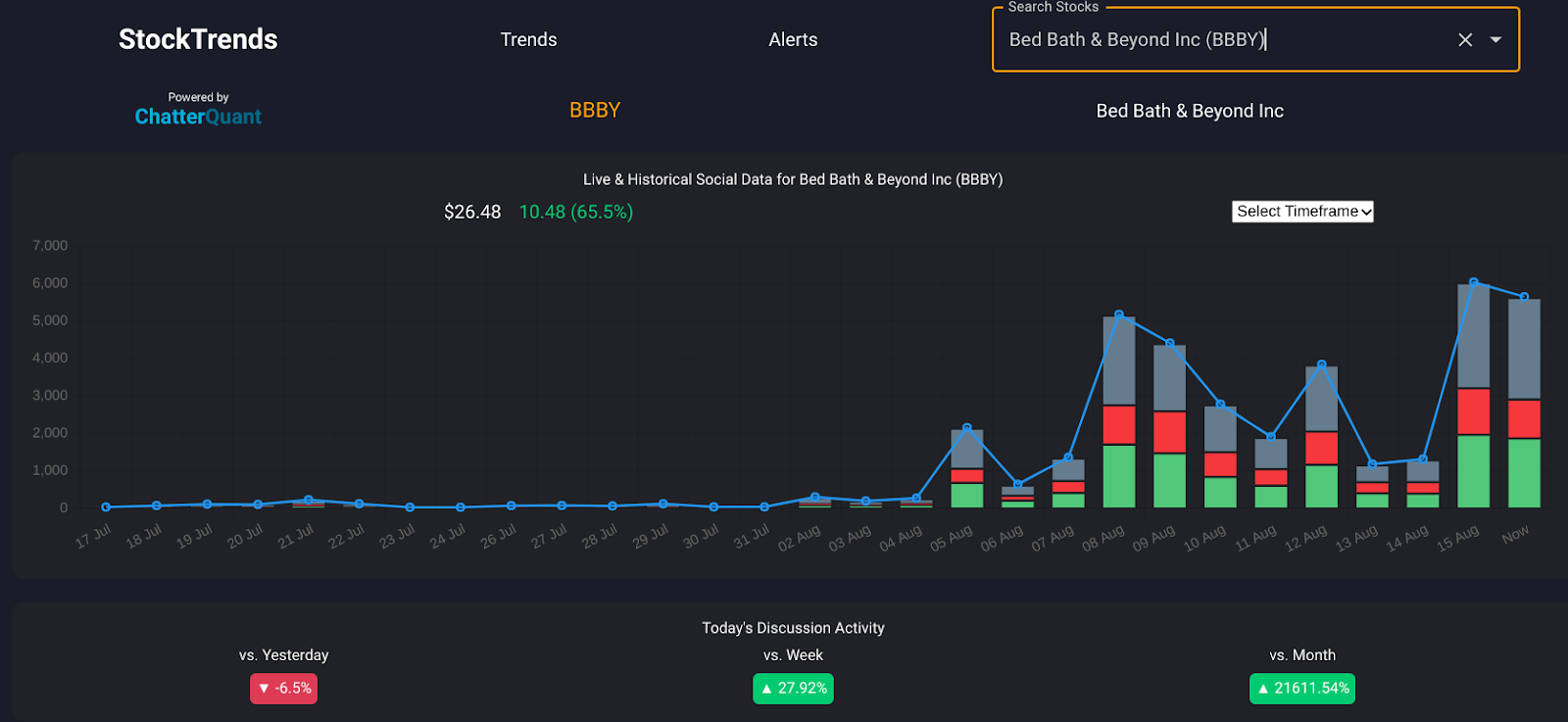Image resolution: width=1568 pixels, height=722 pixels.
Task: Click the gray segment of the 15 Aug bar
Action: 1474,336
